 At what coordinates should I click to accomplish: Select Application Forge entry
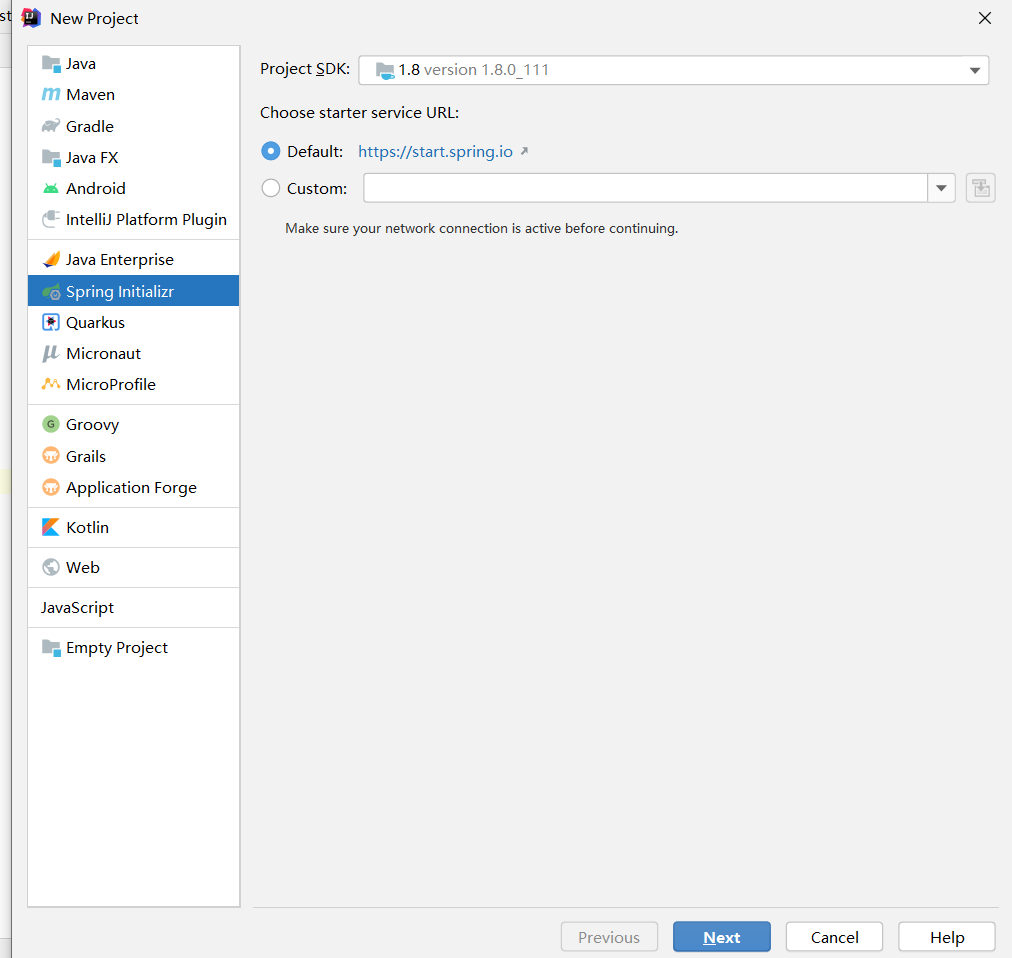pyautogui.click(x=134, y=487)
